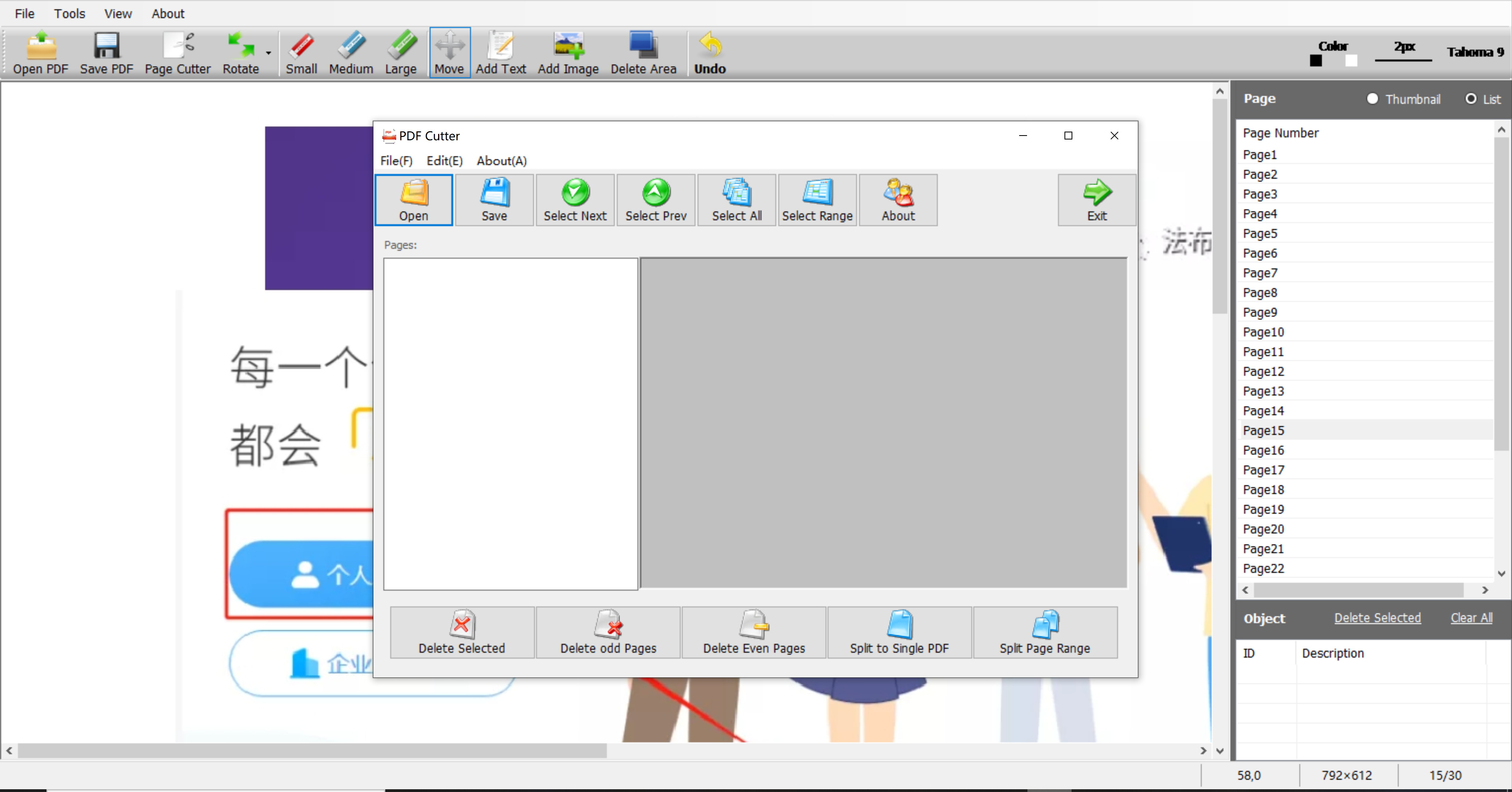Click document view scroll up arrow
The height and width of the screenshot is (792, 1512).
coord(1220,91)
